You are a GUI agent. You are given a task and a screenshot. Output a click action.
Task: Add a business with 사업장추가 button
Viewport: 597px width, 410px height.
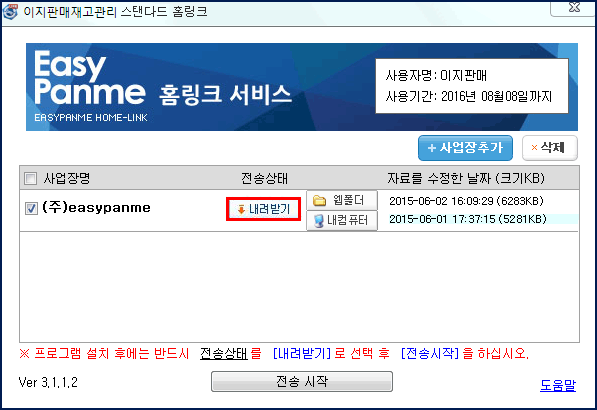click(x=465, y=148)
